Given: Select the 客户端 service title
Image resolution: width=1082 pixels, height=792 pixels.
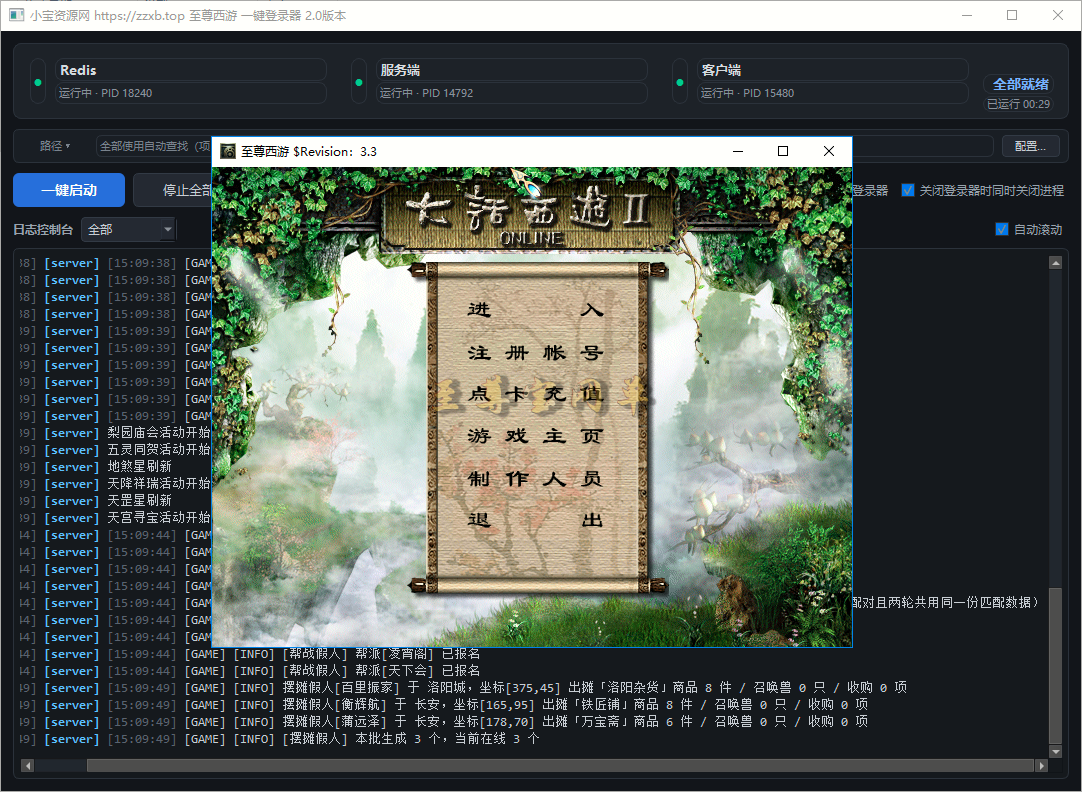Looking at the screenshot, I should (x=721, y=70).
